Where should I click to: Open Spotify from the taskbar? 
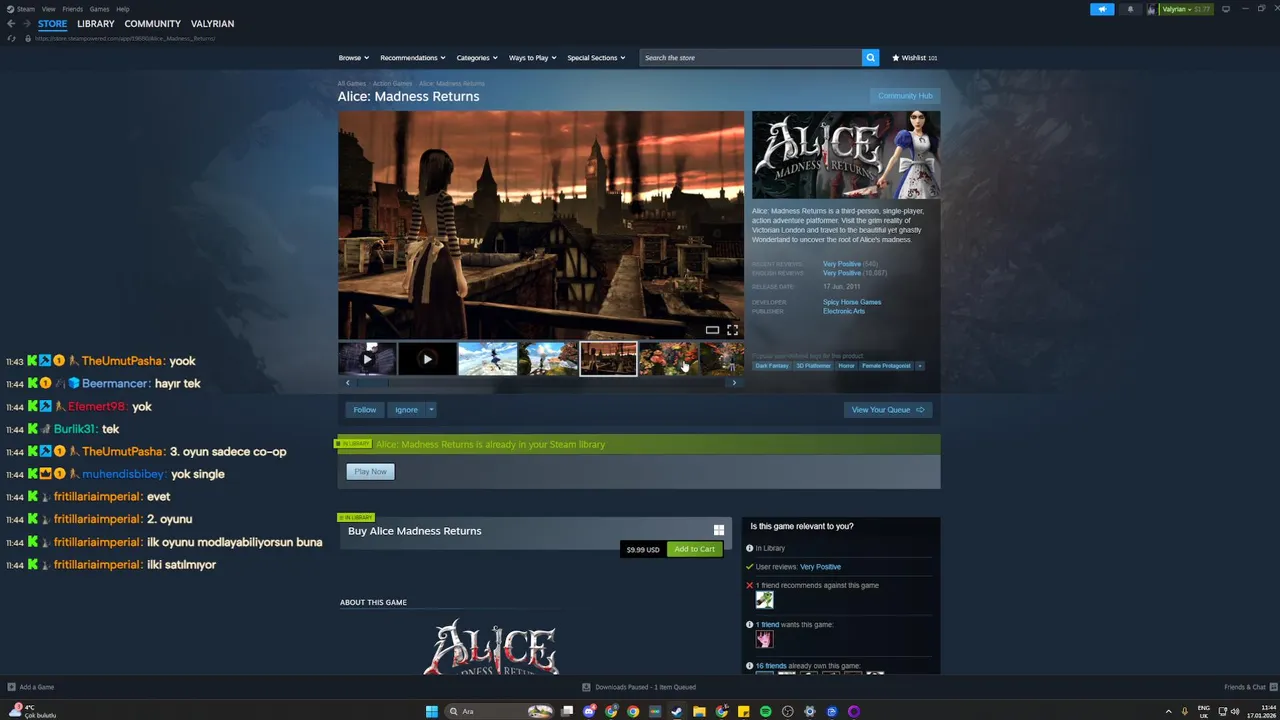point(766,712)
